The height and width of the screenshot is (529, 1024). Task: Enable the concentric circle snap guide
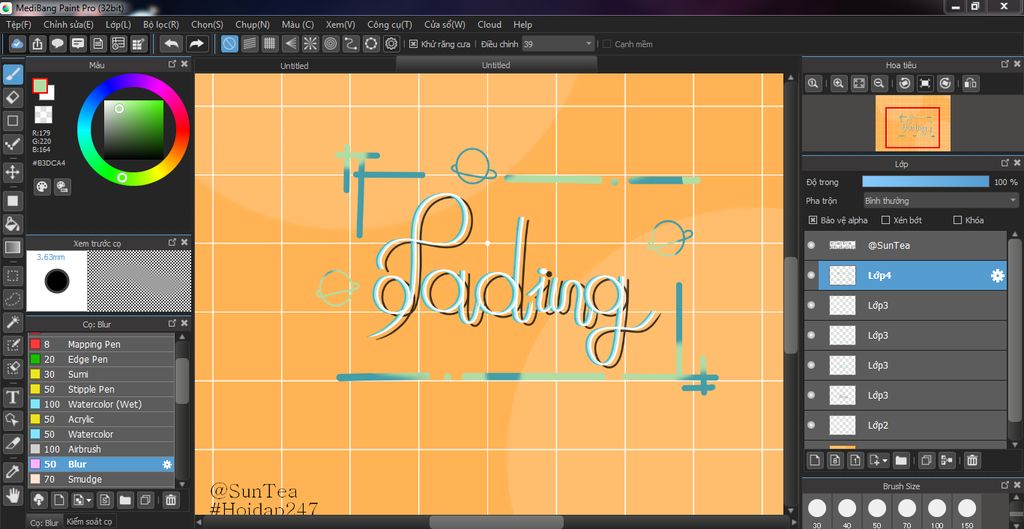(331, 44)
